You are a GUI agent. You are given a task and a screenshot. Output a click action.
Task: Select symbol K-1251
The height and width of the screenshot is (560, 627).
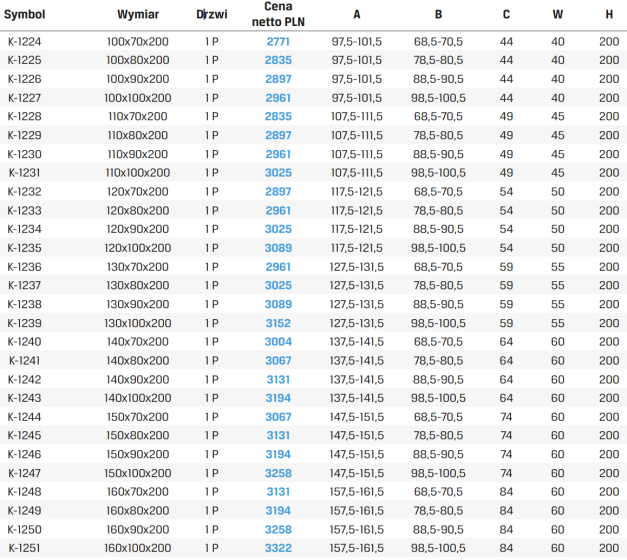24,548
